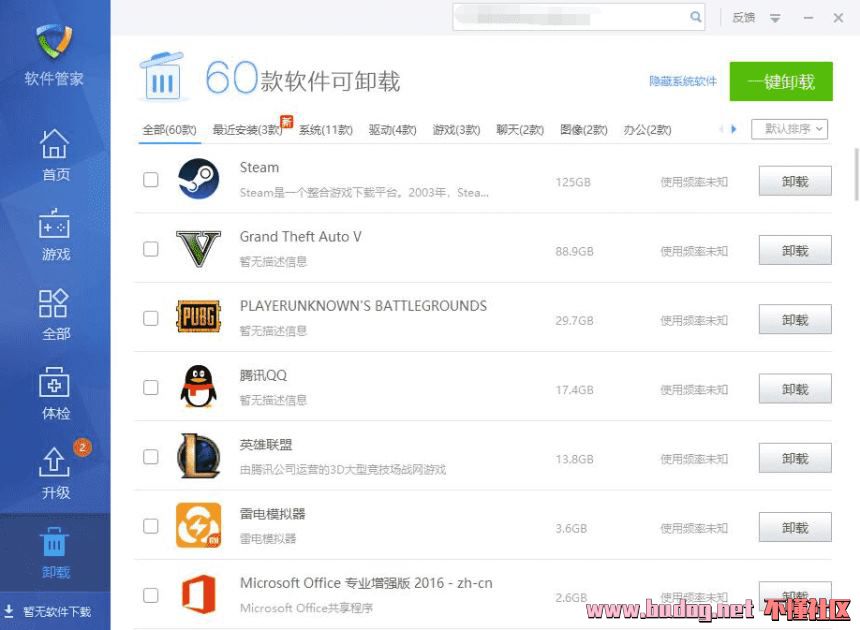Open the download status icon at bottom-left
The image size is (860, 630).
pyautogui.click(x=9, y=611)
